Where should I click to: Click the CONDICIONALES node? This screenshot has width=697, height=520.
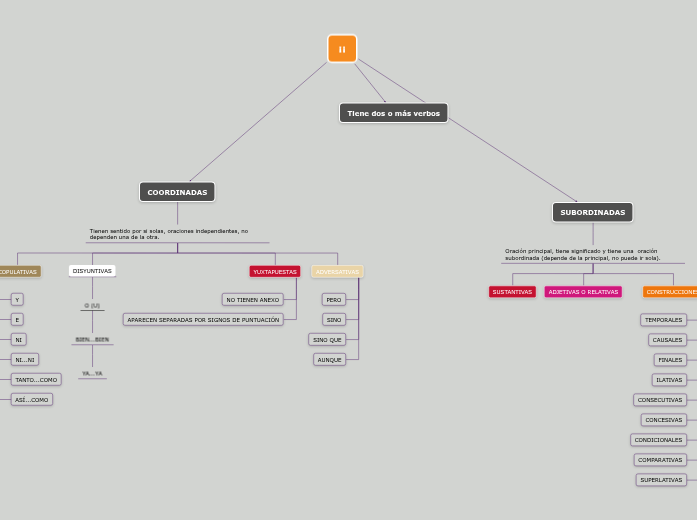coord(658,440)
